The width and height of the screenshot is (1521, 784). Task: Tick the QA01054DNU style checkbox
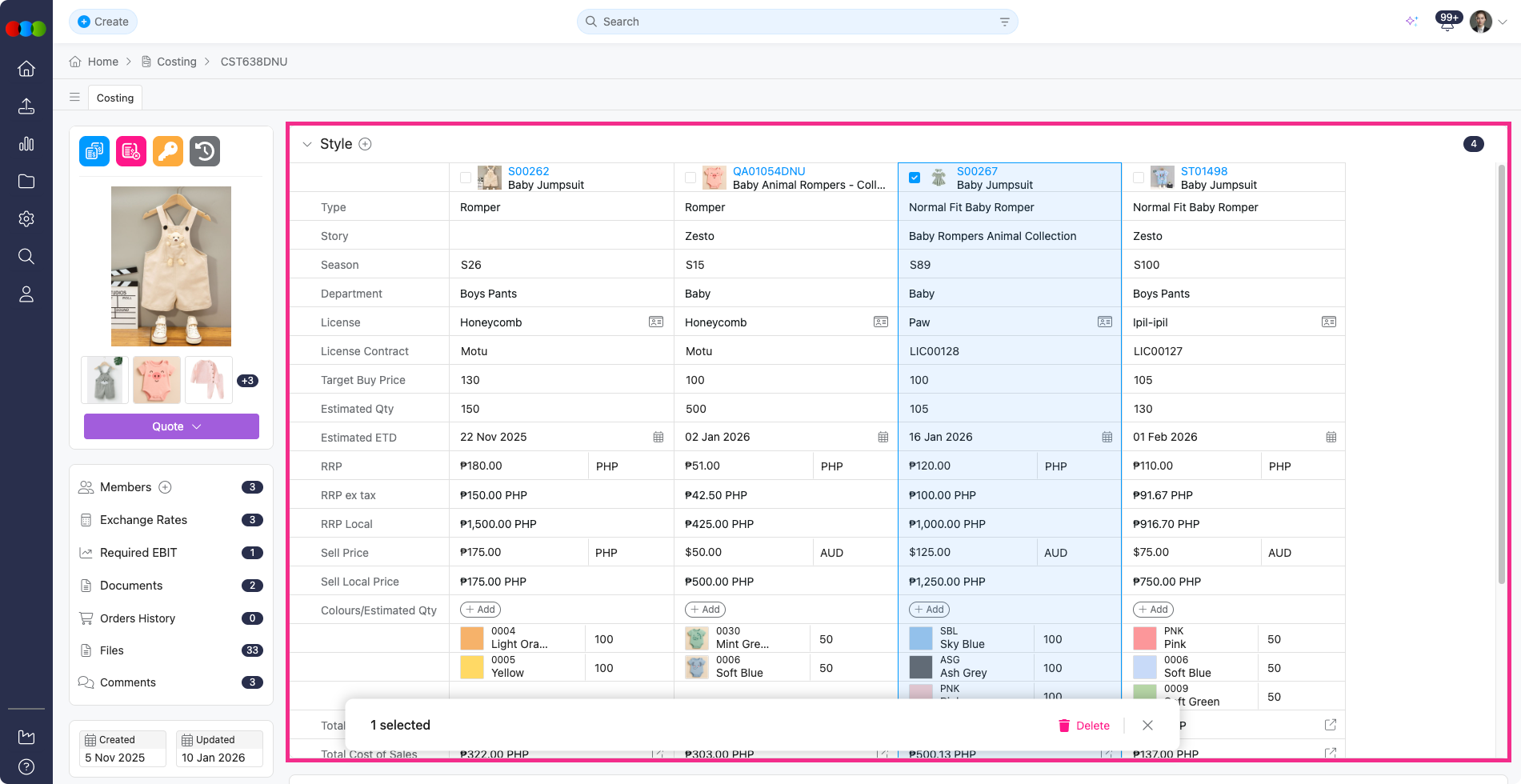point(690,178)
